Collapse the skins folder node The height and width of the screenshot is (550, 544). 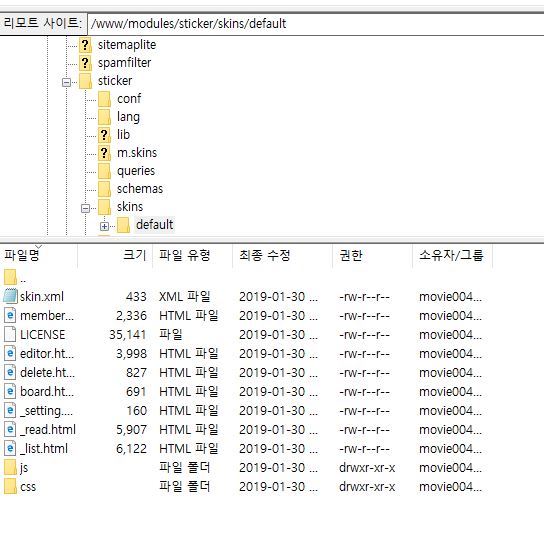(85, 208)
